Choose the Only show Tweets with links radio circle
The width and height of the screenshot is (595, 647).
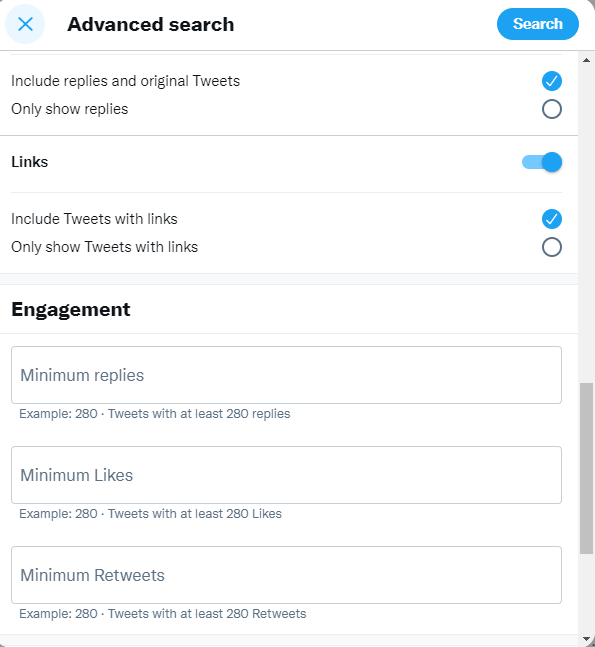552,247
